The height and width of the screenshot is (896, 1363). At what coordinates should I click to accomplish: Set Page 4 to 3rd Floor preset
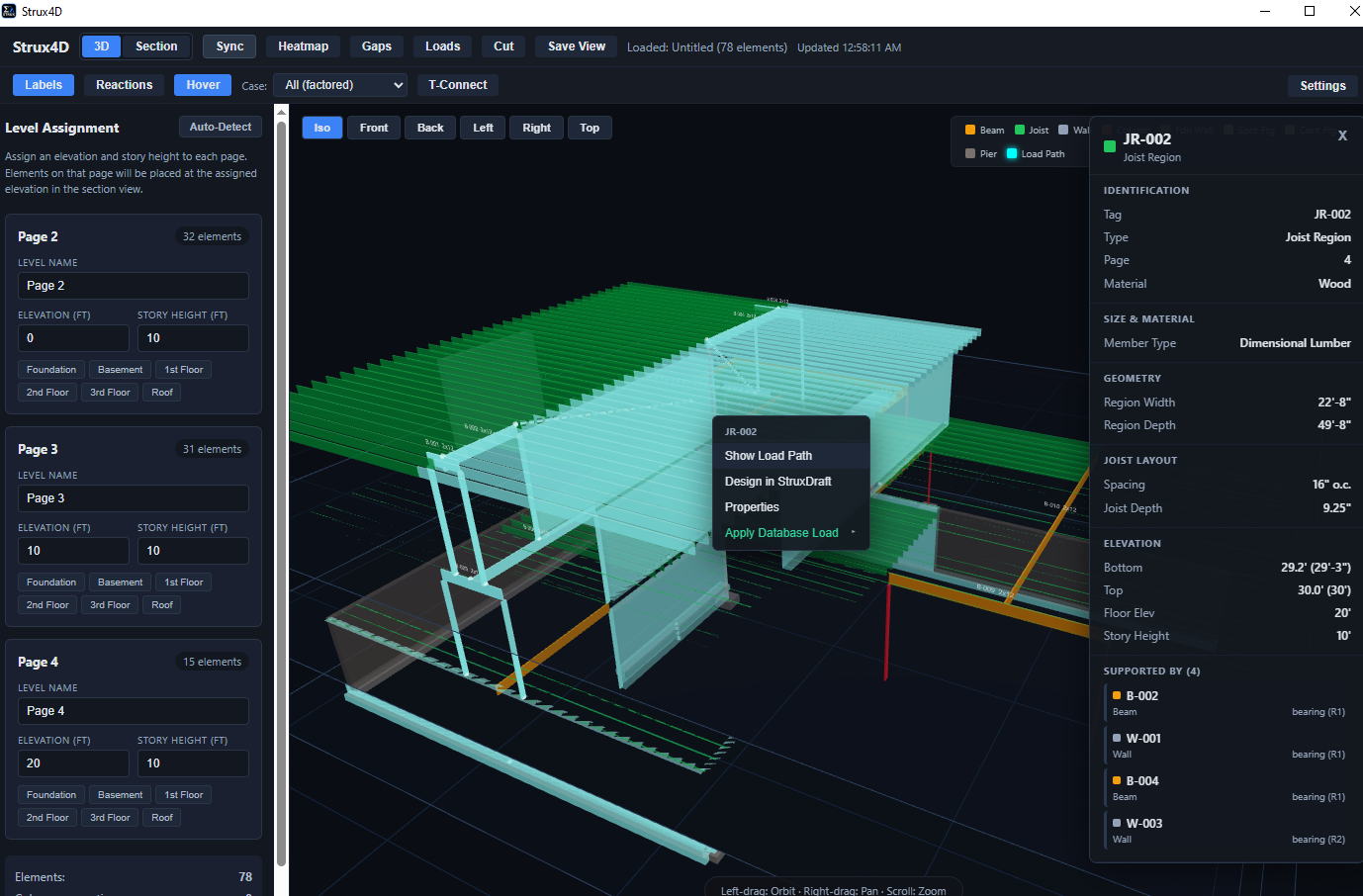110,818
